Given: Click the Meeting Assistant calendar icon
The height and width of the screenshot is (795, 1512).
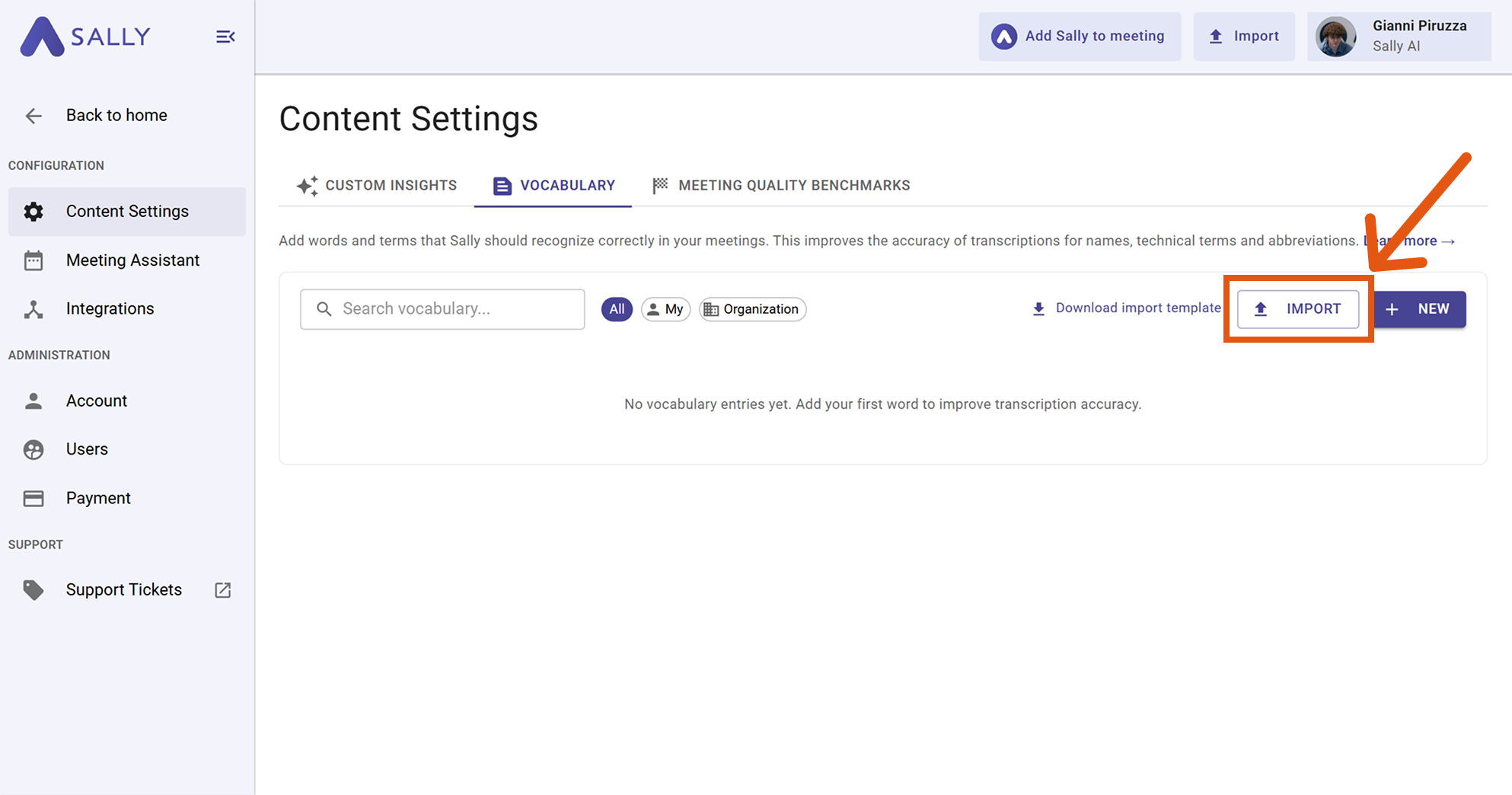Looking at the screenshot, I should pos(33,260).
